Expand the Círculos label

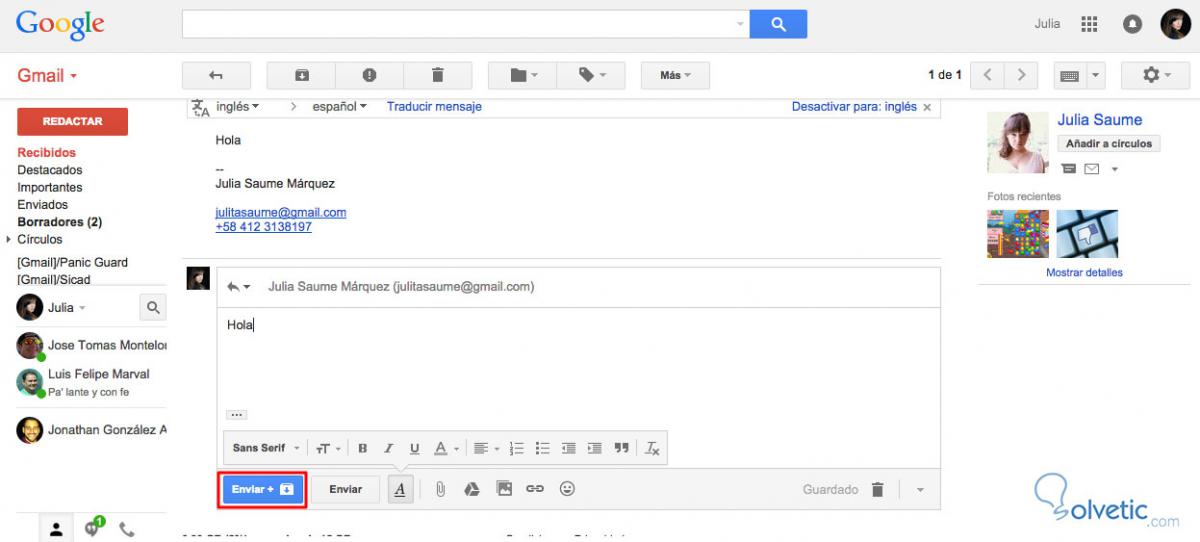point(9,240)
